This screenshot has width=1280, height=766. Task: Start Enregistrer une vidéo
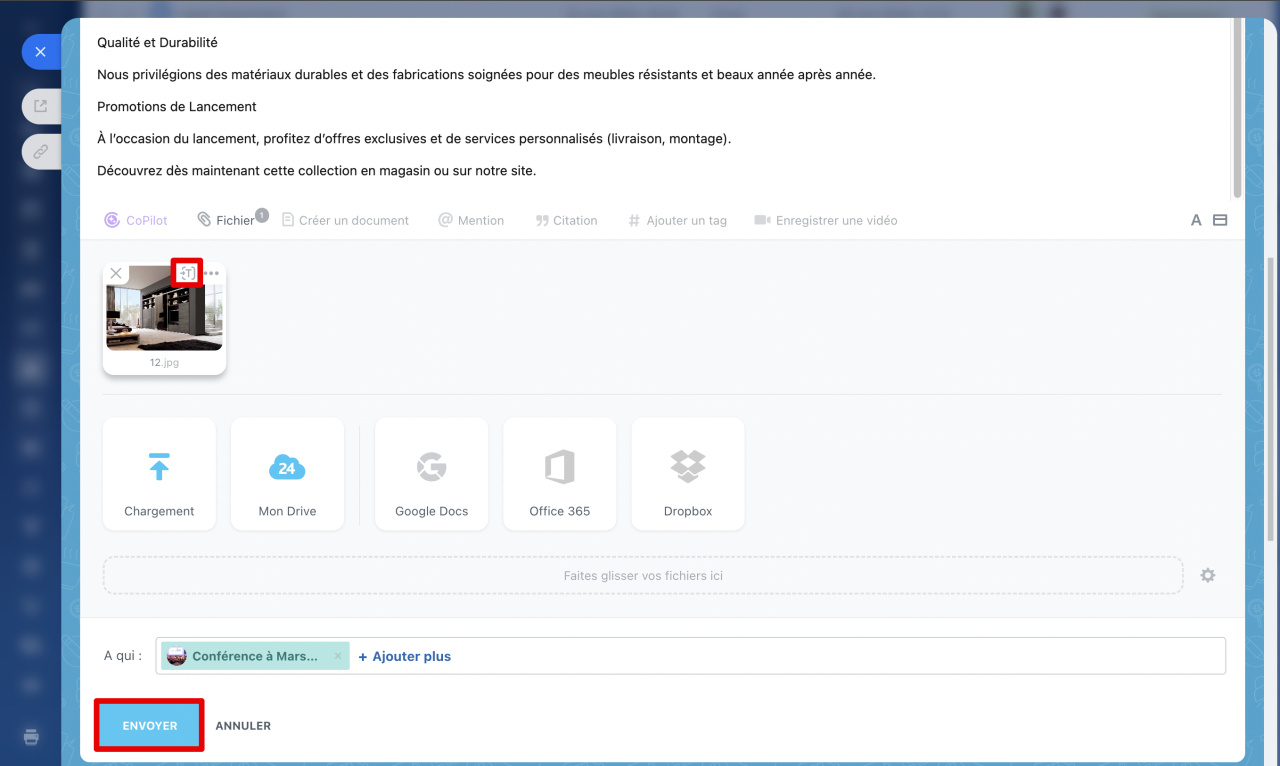826,220
